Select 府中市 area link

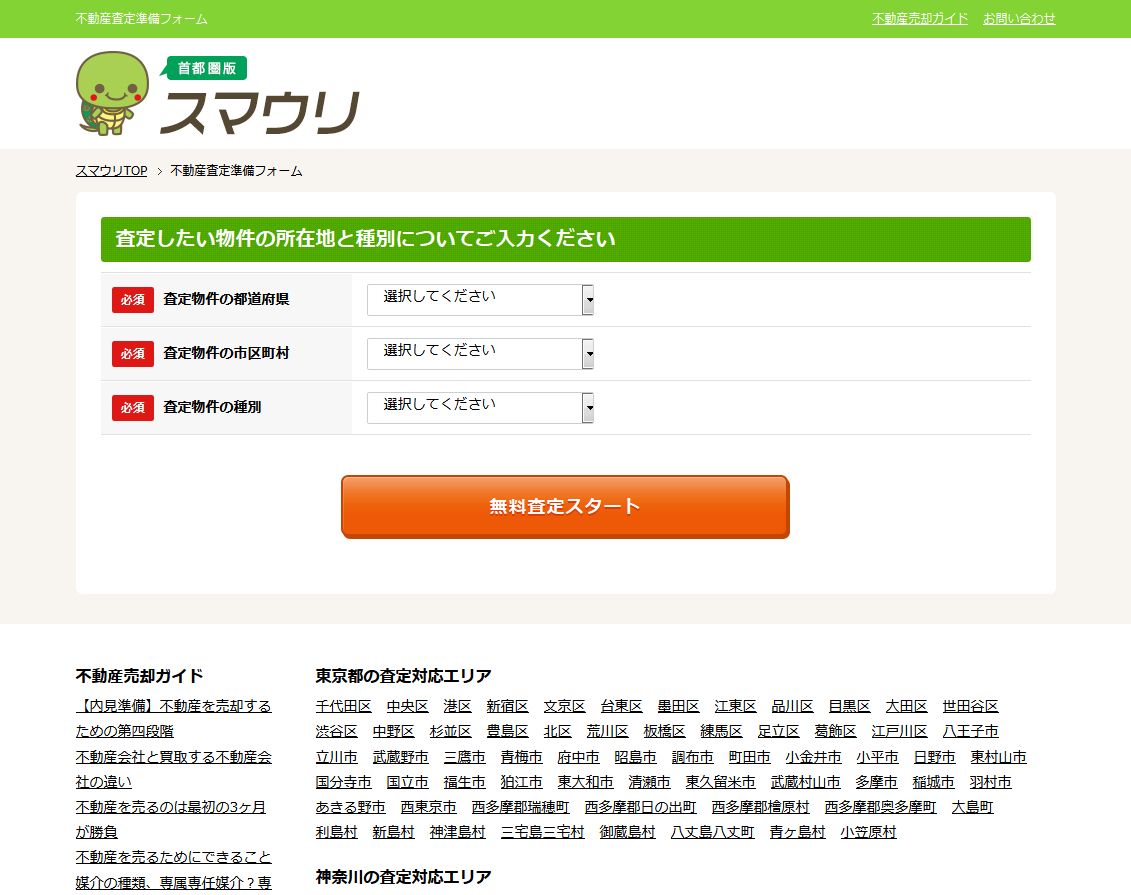click(x=578, y=757)
